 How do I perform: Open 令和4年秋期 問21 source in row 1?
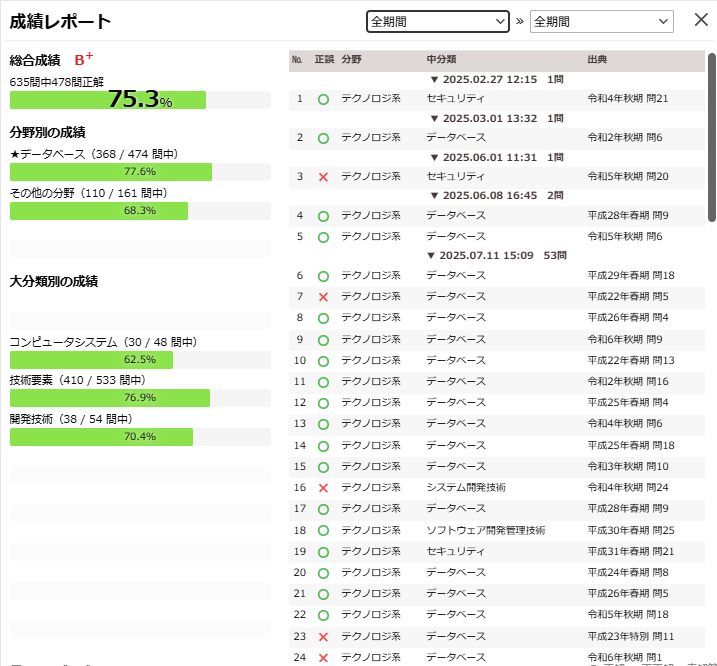point(628,98)
